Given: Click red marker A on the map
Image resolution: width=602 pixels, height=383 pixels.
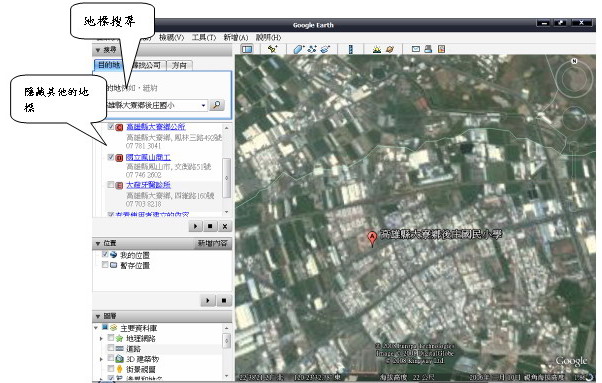Looking at the screenshot, I should click(x=372, y=238).
